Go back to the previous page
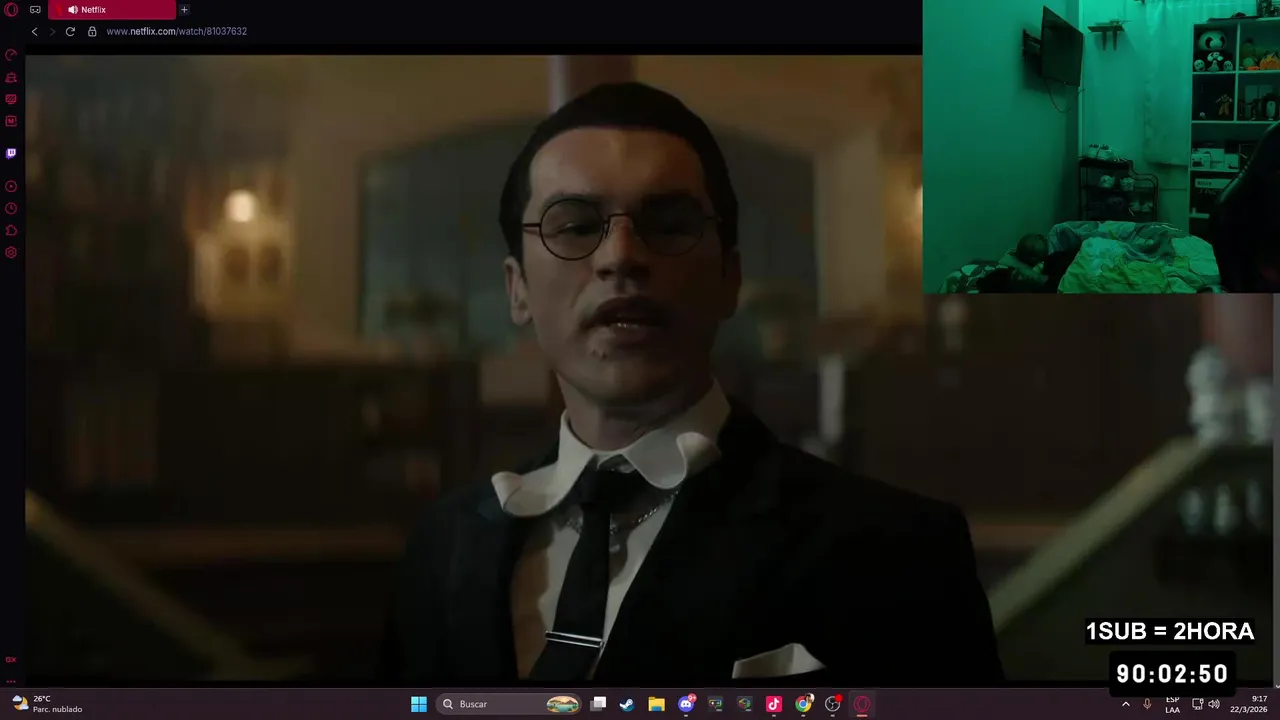 [x=34, y=31]
